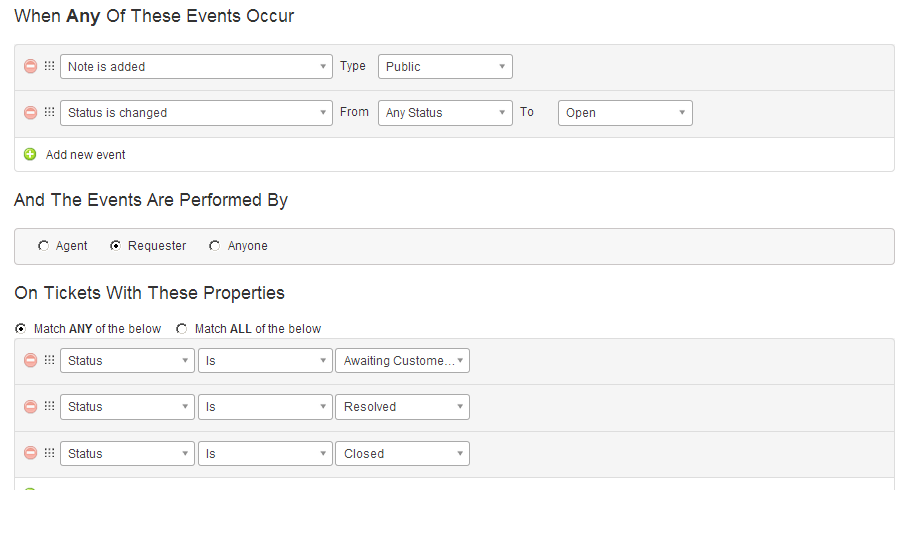910x542 pixels.
Task: Click green plus icon to add event
Action: 30,155
